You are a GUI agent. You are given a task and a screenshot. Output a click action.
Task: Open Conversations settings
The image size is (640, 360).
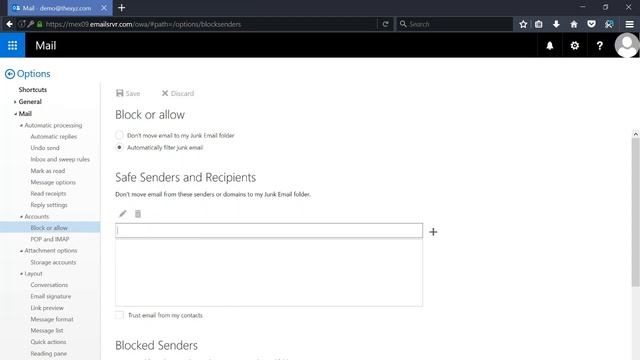point(49,285)
